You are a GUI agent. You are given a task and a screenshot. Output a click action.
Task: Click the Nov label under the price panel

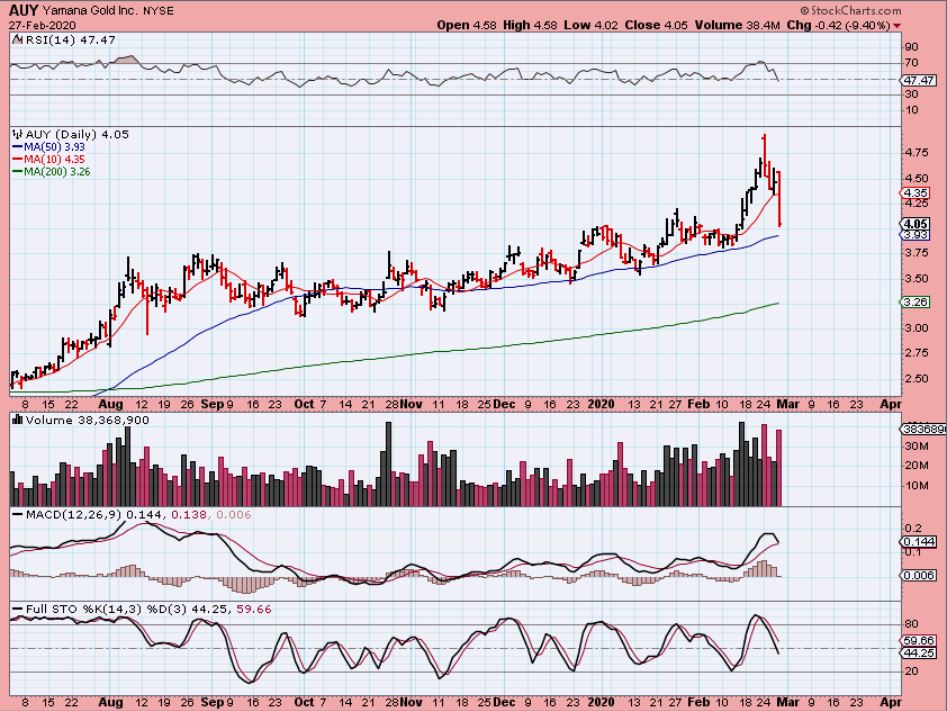(411, 404)
